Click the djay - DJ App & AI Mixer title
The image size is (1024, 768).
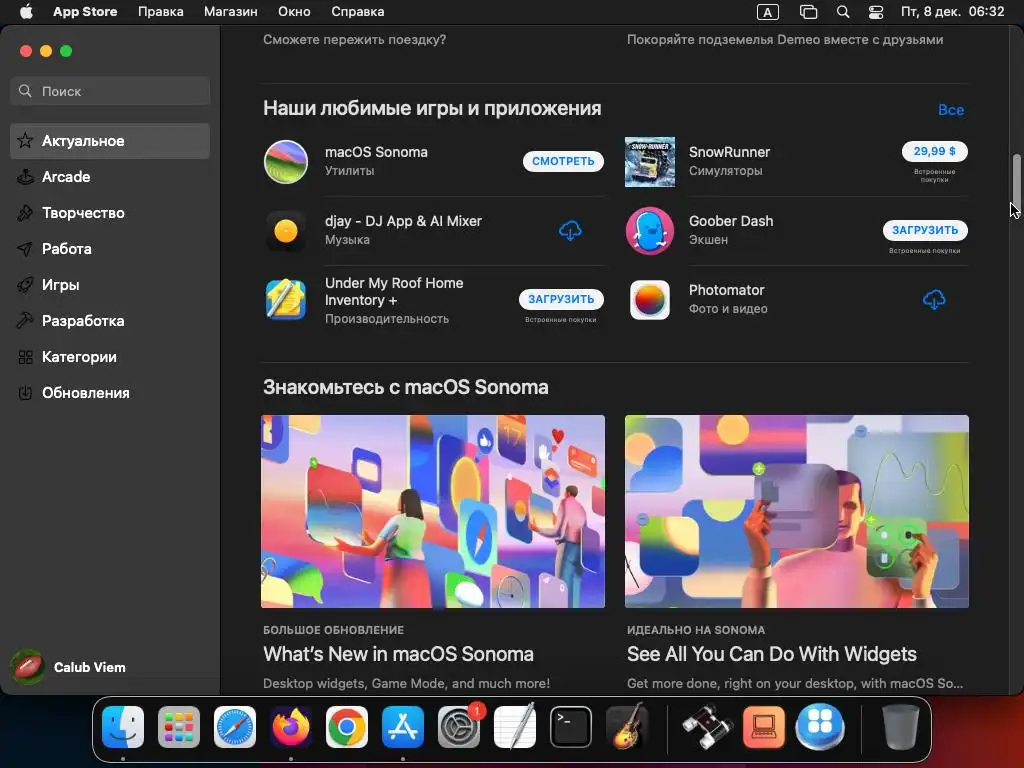click(403, 221)
